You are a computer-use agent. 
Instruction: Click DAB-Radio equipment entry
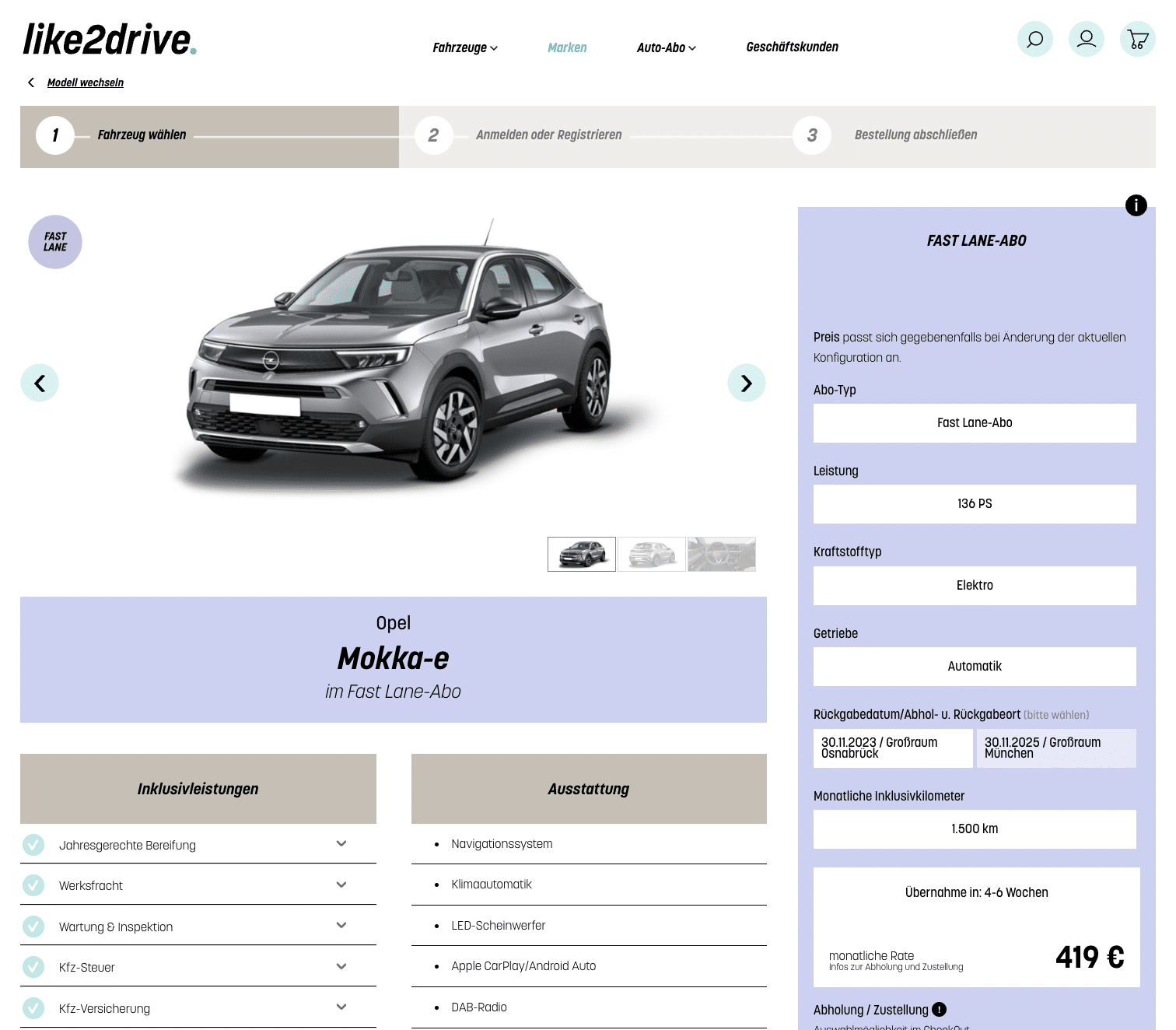(x=479, y=1007)
